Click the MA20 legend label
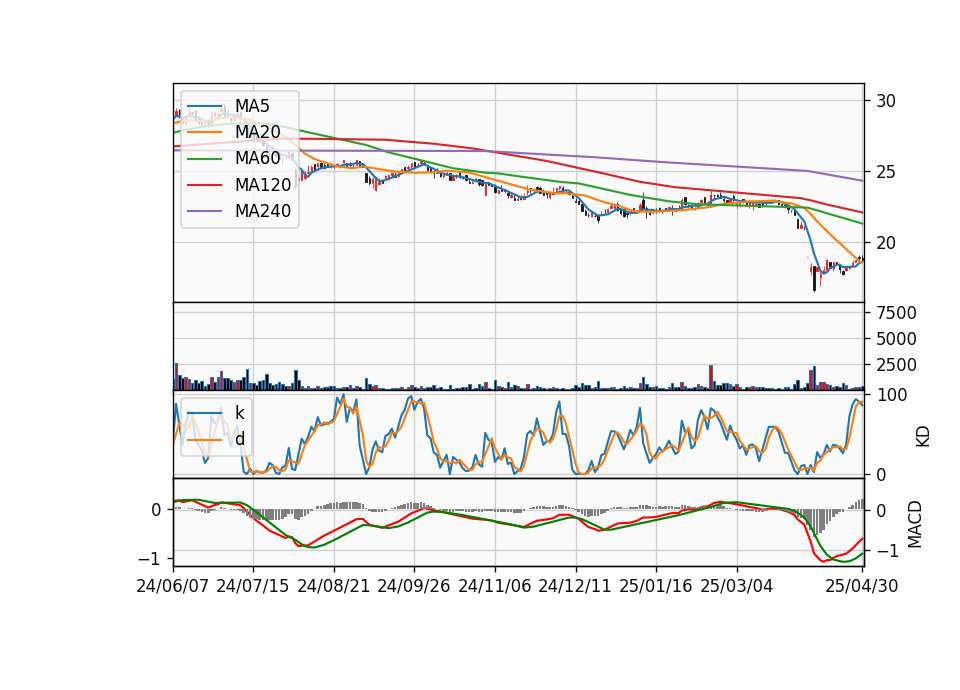This screenshot has width=960, height=690. click(257, 132)
